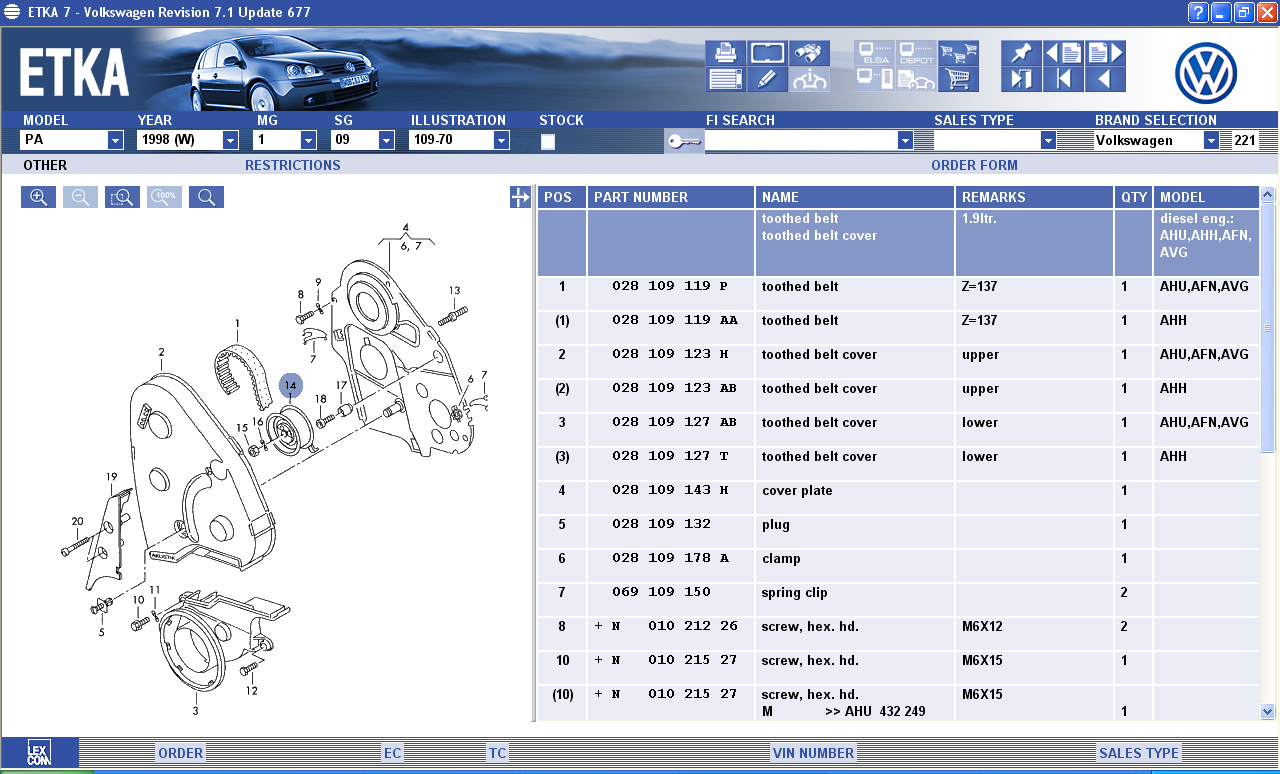Screen dimensions: 1280x774
Task: Click the single shopping cart icon
Action: (958, 79)
